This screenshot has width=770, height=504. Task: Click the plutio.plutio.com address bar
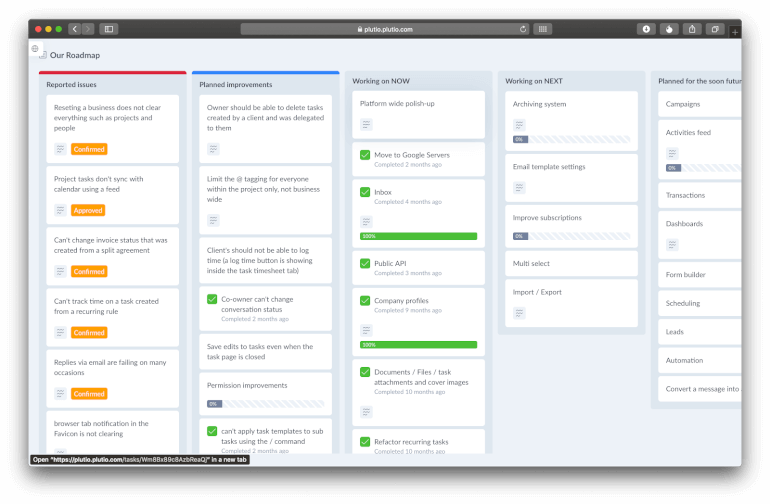385,29
